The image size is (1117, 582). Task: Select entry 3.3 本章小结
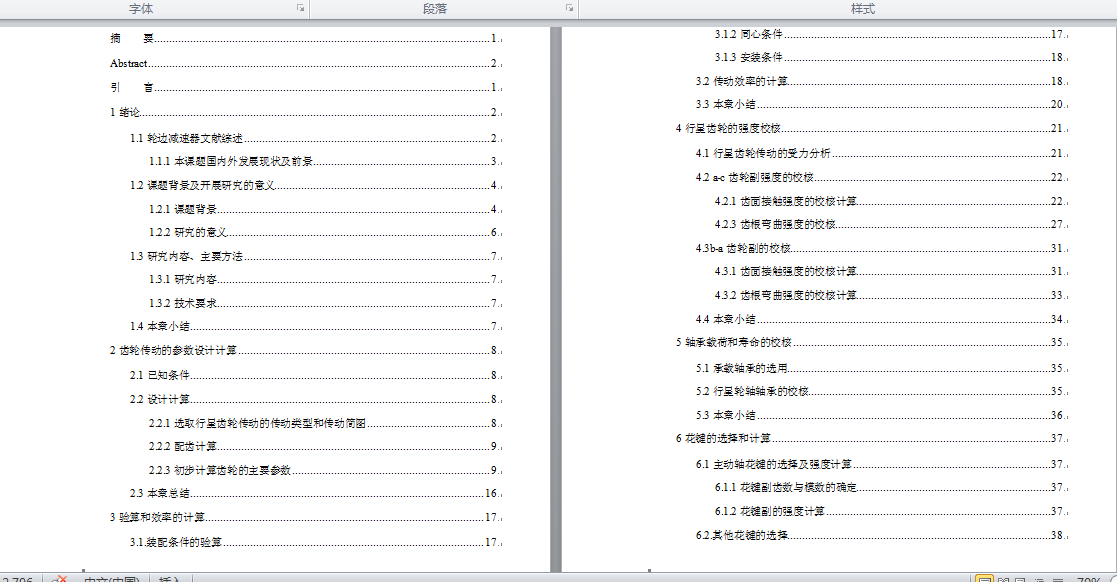click(x=882, y=104)
